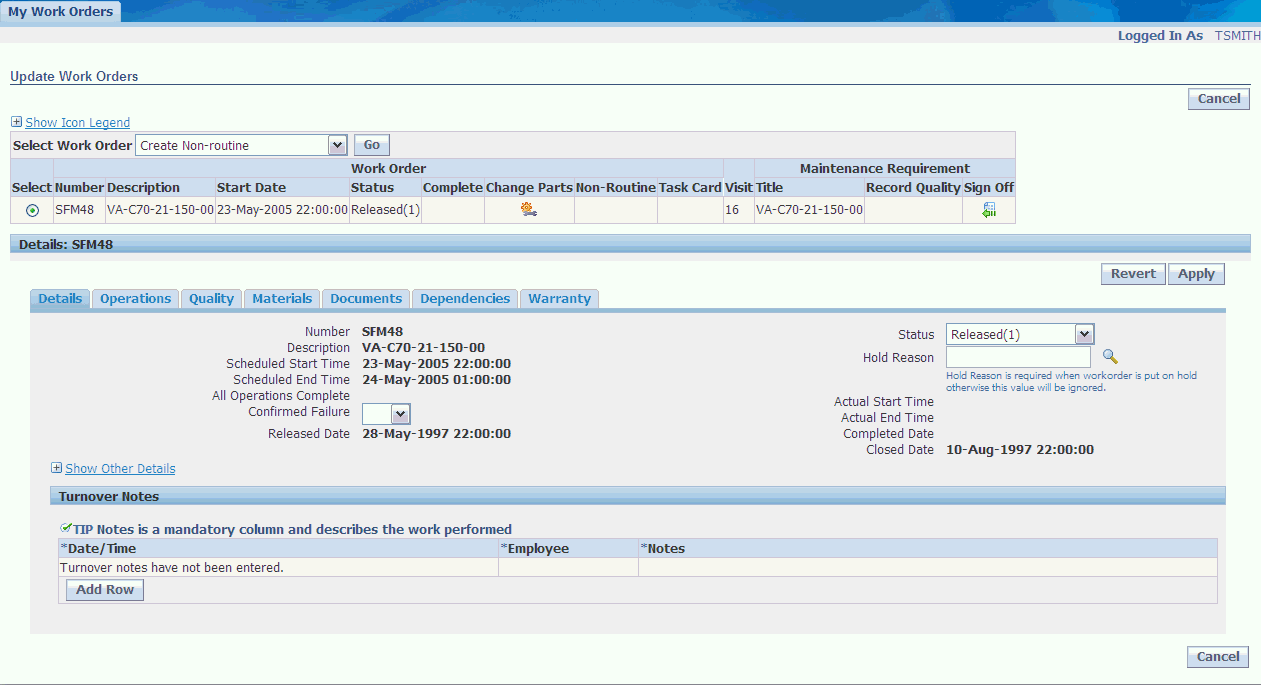Click the Record Quality column header
The width and height of the screenshot is (1261, 685).
point(913,187)
